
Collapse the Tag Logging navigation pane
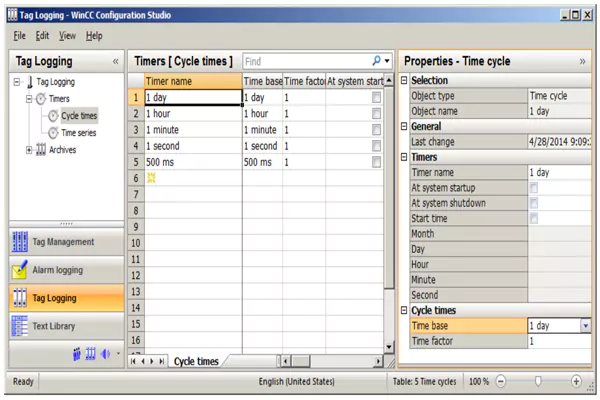tap(116, 61)
